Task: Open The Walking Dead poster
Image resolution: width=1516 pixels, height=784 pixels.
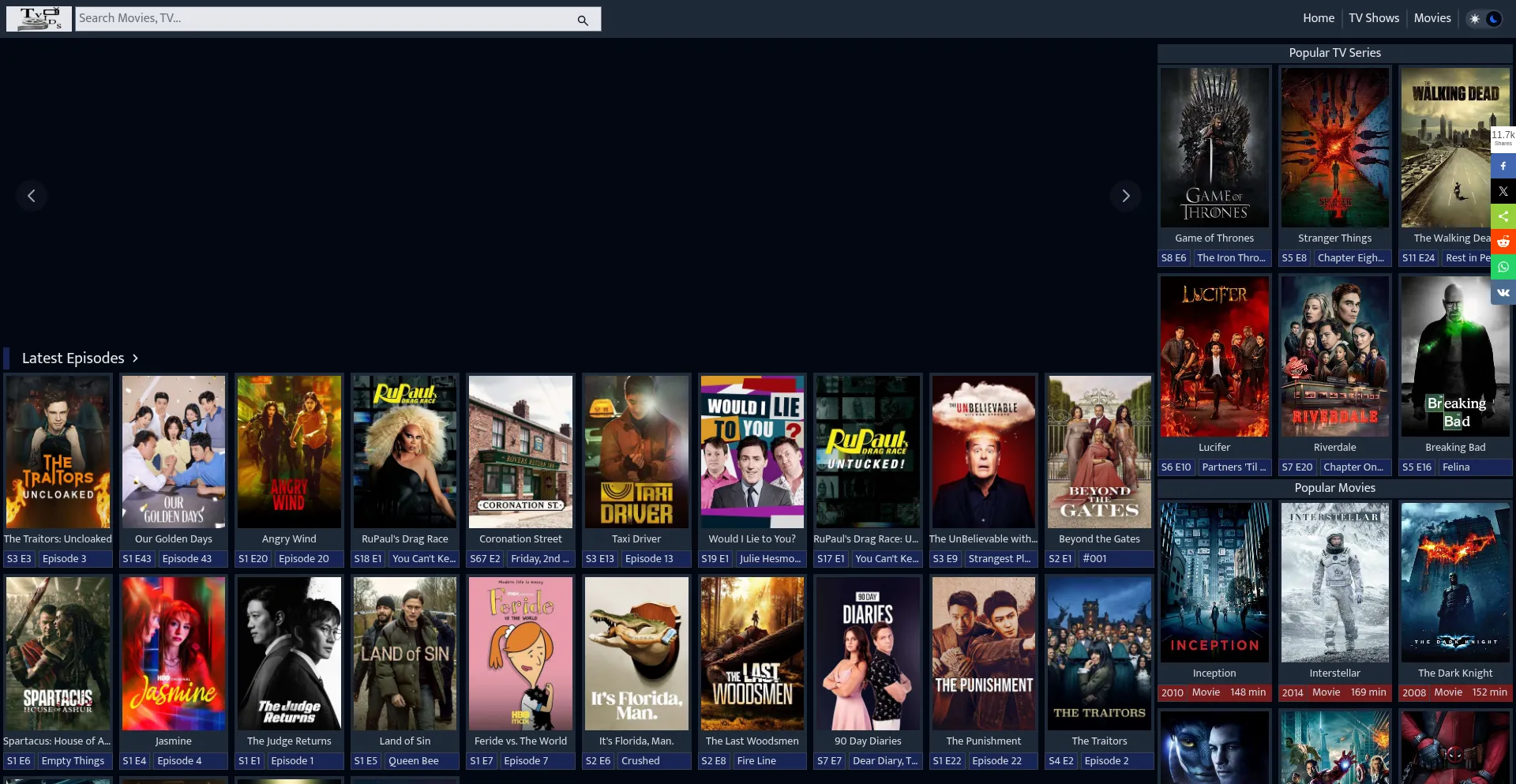Action: pos(1455,148)
